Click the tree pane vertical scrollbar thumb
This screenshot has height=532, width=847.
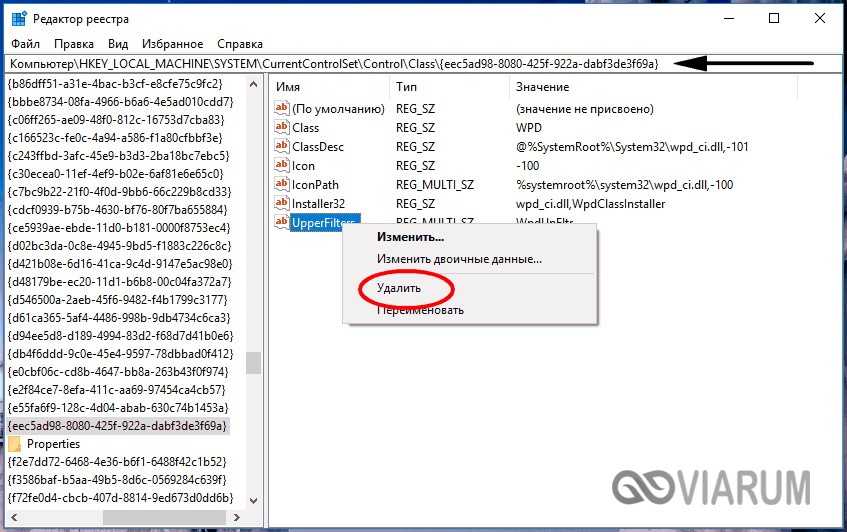[255, 363]
